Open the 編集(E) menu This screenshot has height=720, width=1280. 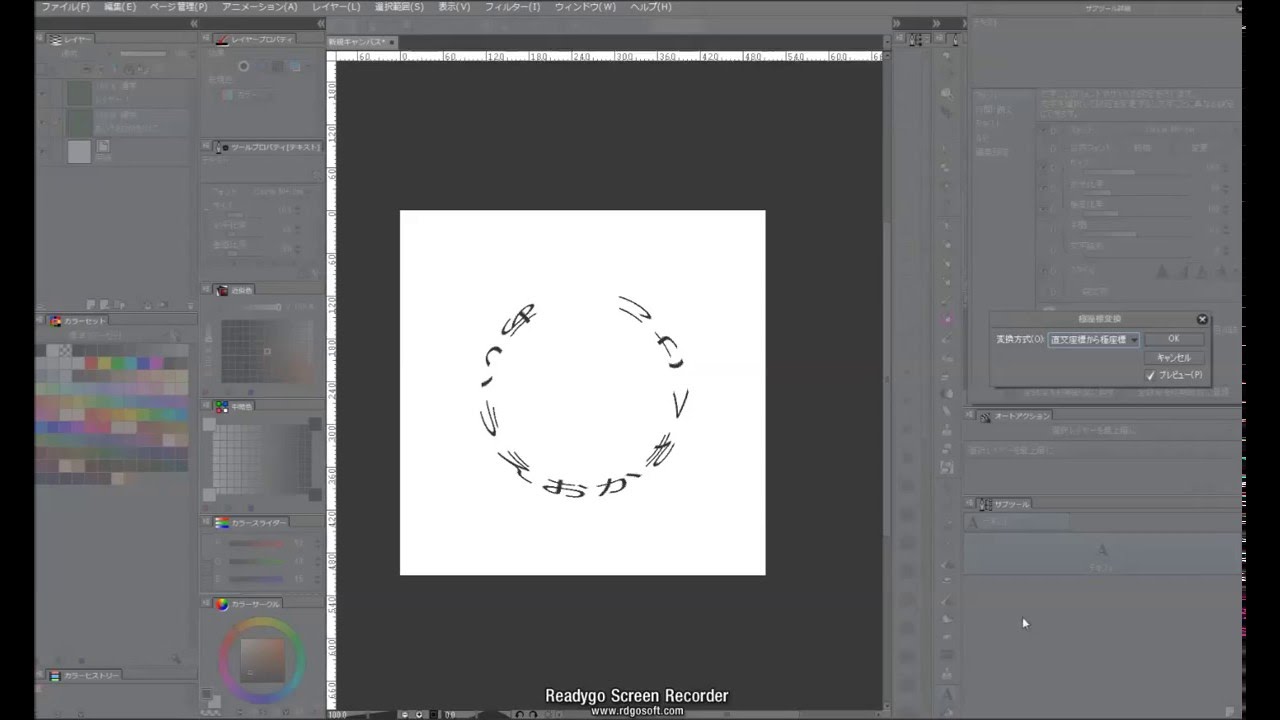point(120,7)
